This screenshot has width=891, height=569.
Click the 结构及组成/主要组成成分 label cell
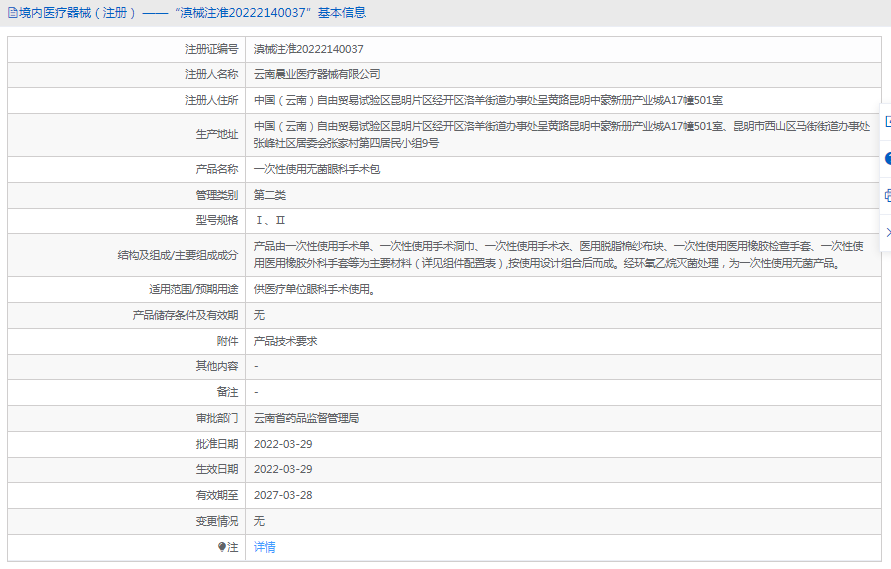coord(177,255)
